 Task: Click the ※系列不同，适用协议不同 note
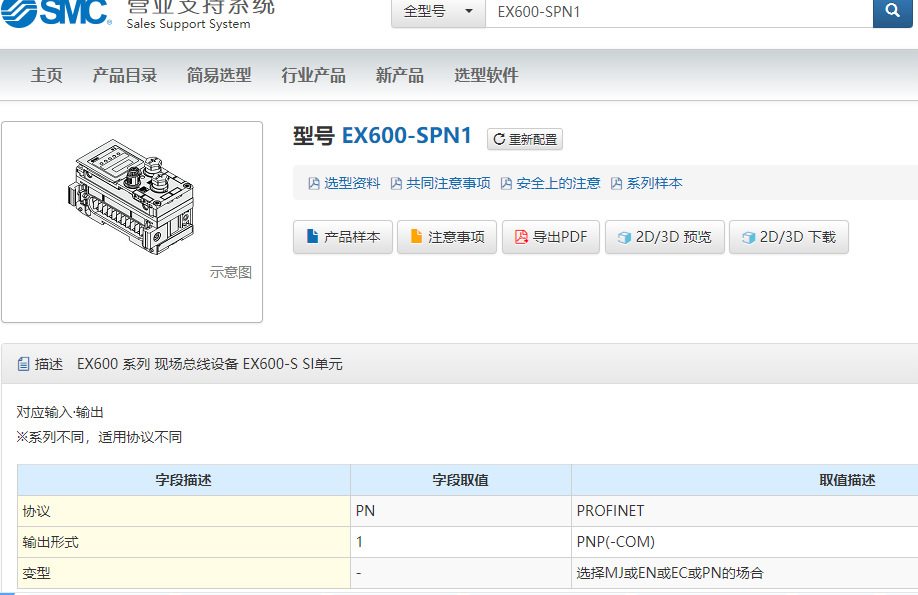pos(99,437)
